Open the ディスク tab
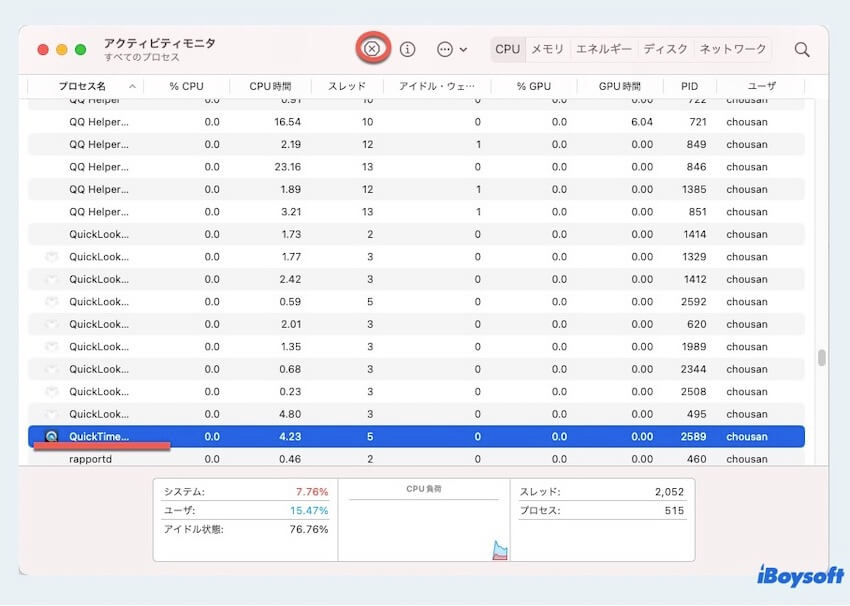Image resolution: width=850 pixels, height=606 pixels. [665, 49]
